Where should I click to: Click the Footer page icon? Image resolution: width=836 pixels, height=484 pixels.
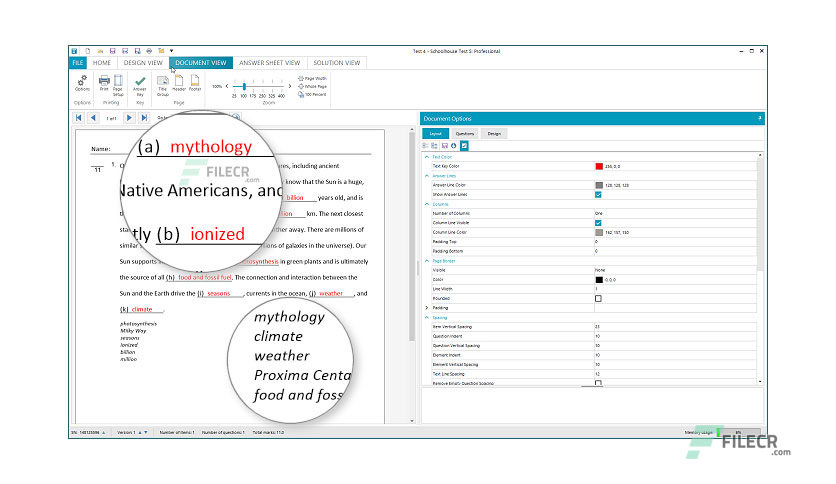[195, 81]
